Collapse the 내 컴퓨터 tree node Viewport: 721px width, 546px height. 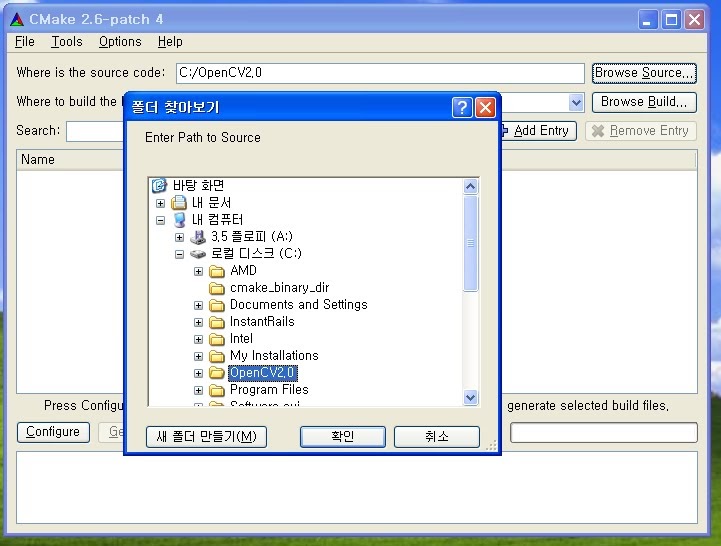[x=160, y=220]
